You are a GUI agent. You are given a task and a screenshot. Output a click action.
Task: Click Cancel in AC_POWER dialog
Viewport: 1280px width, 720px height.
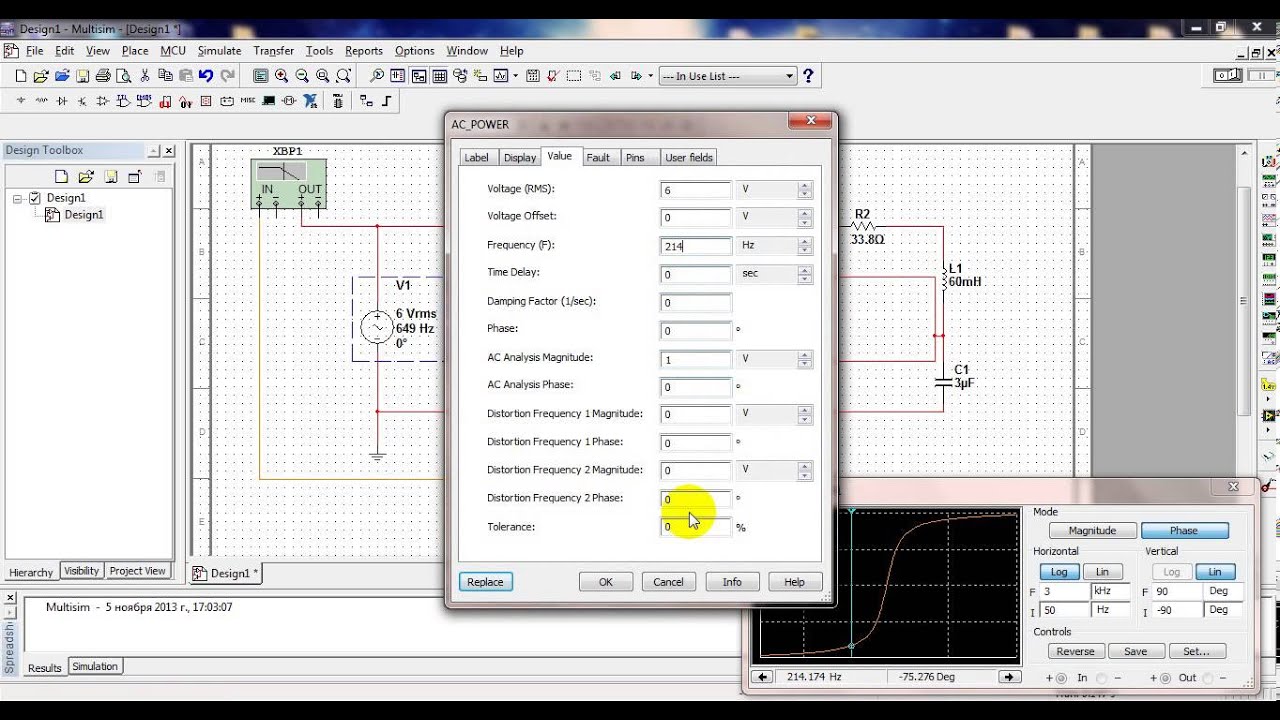click(668, 582)
